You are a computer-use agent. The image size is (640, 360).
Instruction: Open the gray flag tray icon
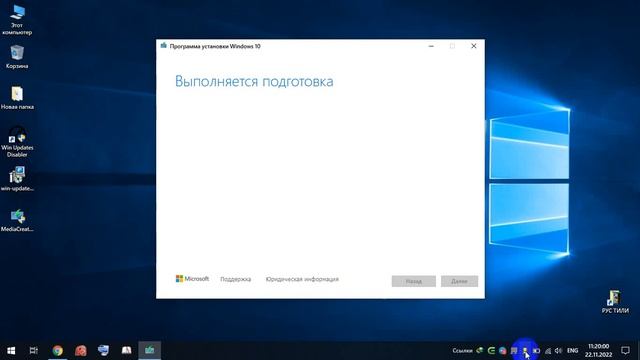point(514,351)
